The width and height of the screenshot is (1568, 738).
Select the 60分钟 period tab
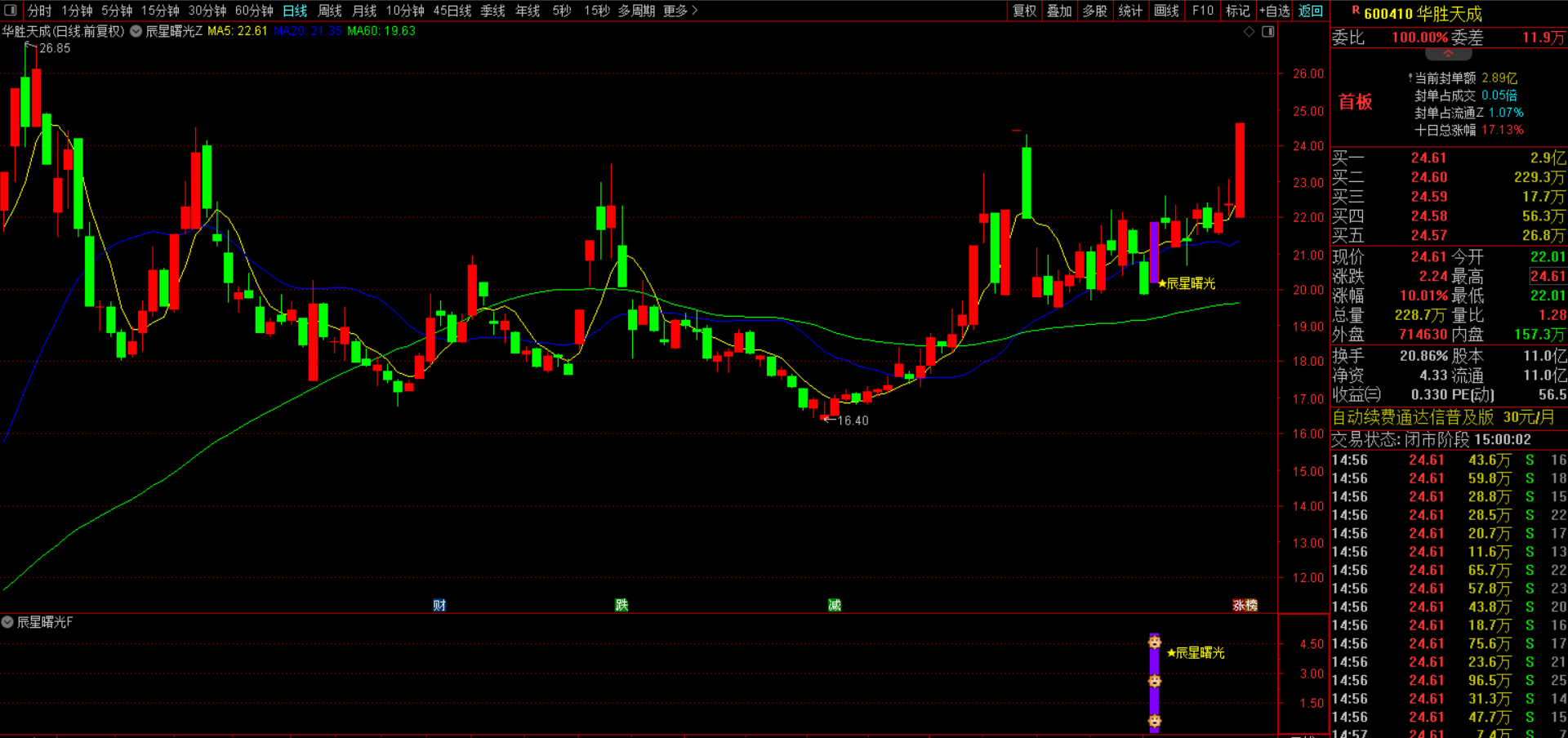[254, 11]
